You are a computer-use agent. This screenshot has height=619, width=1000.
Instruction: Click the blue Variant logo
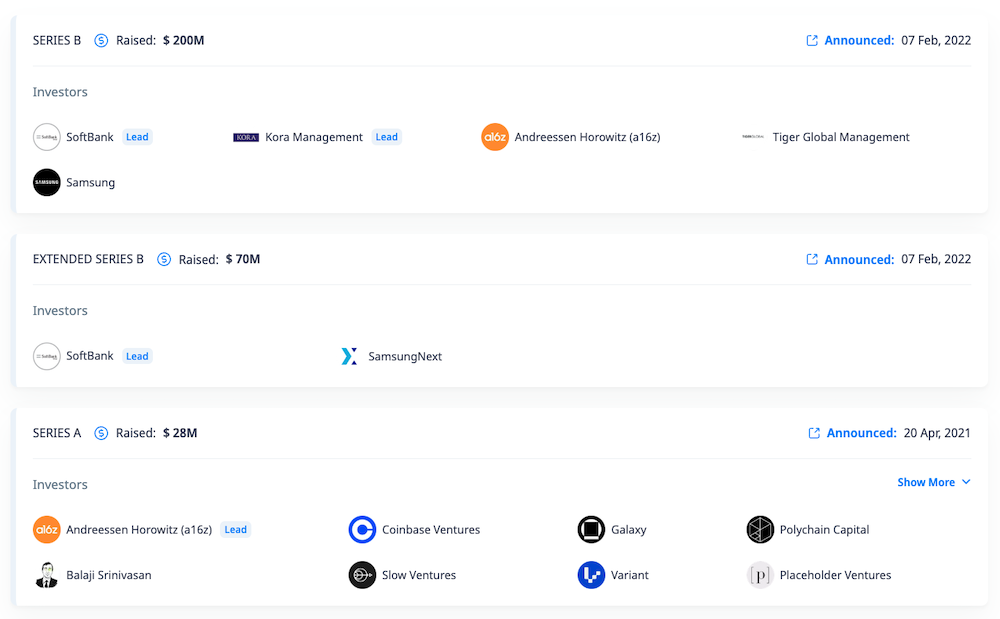(591, 575)
